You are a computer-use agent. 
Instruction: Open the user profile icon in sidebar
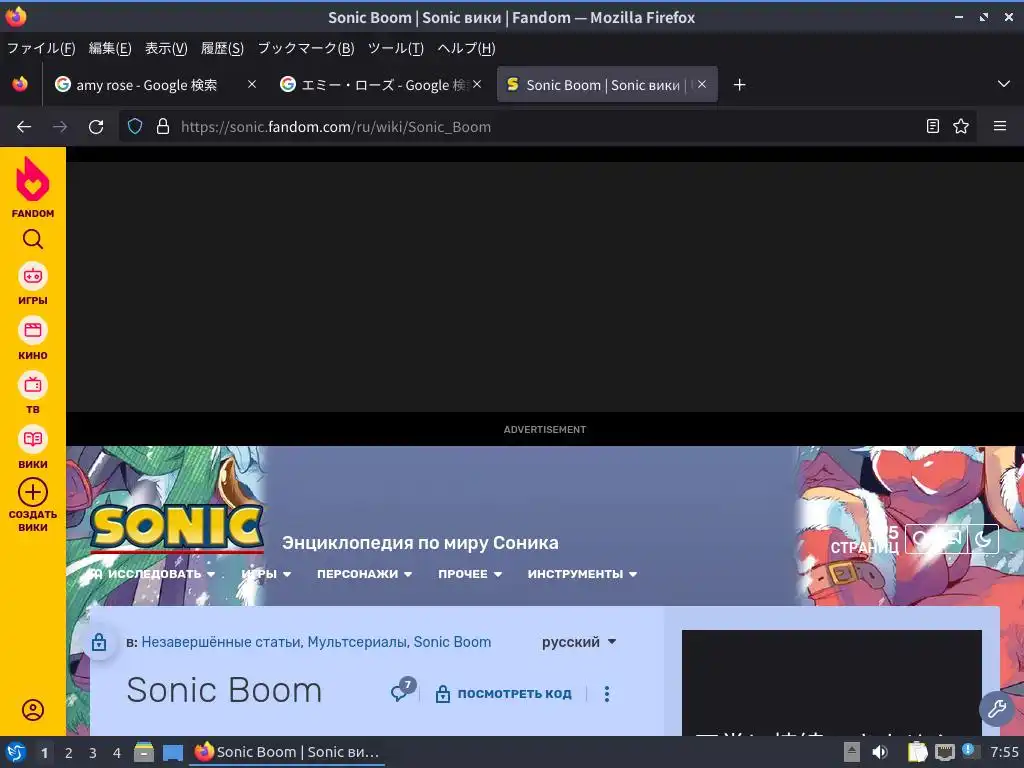tap(33, 710)
